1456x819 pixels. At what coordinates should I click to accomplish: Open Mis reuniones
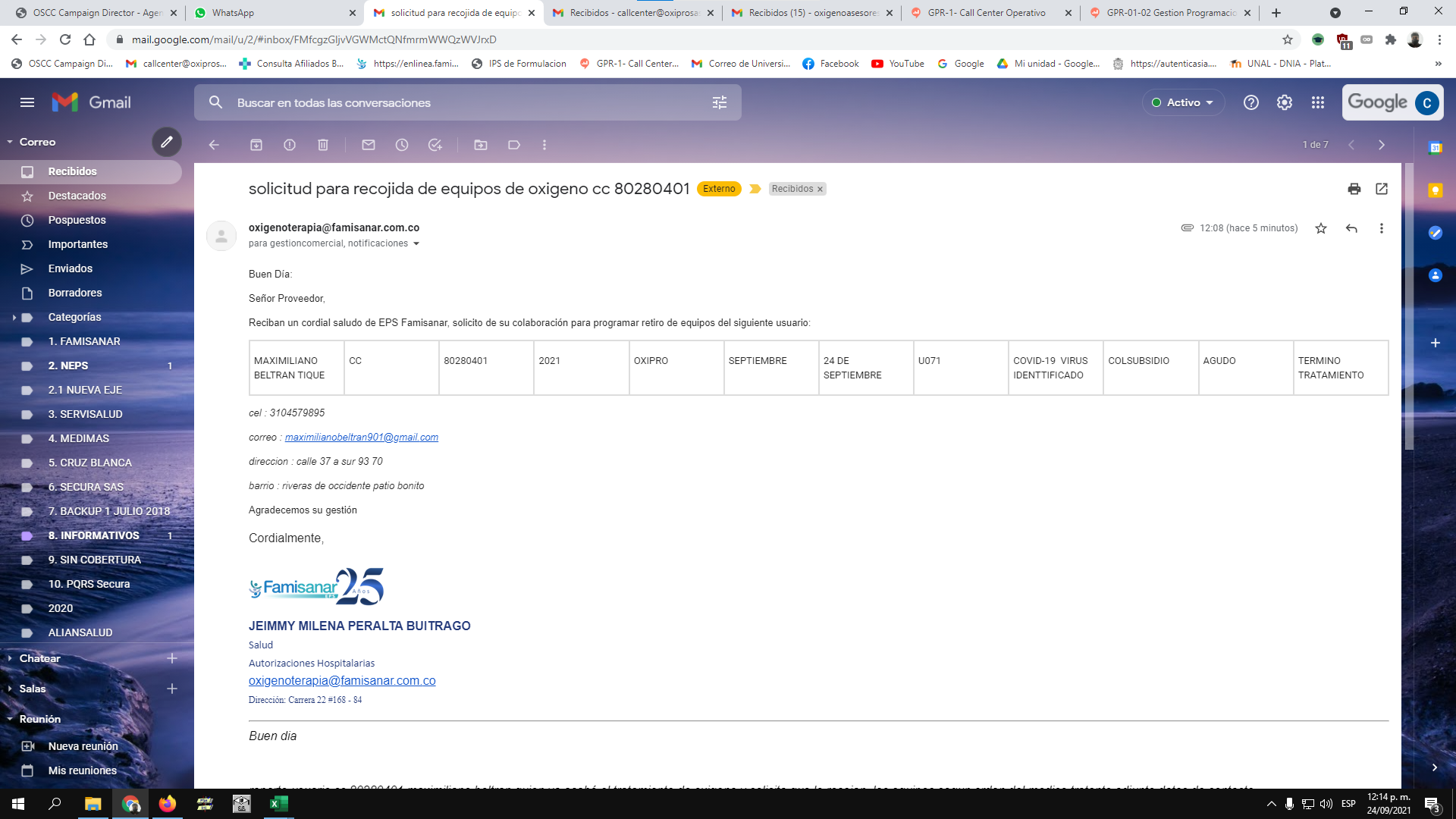click(82, 770)
